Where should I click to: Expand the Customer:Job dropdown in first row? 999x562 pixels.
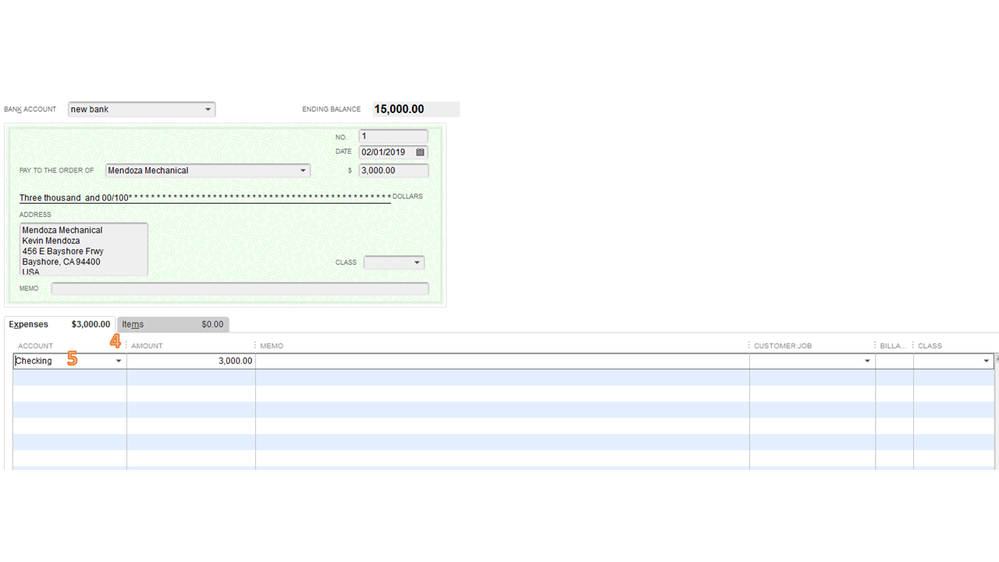[866, 361]
